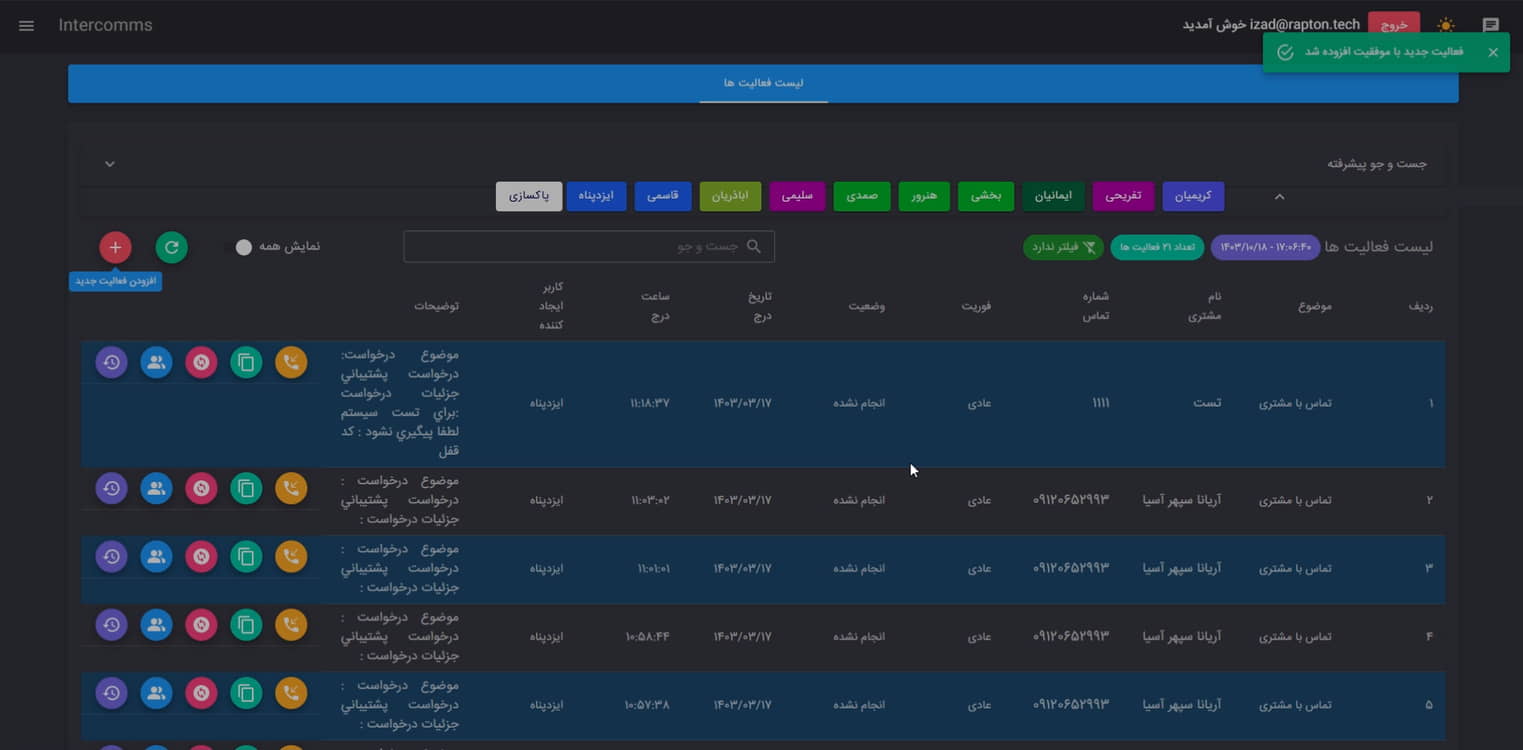
Task: Collapse the user filter chips with up chevron
Action: point(1279,196)
